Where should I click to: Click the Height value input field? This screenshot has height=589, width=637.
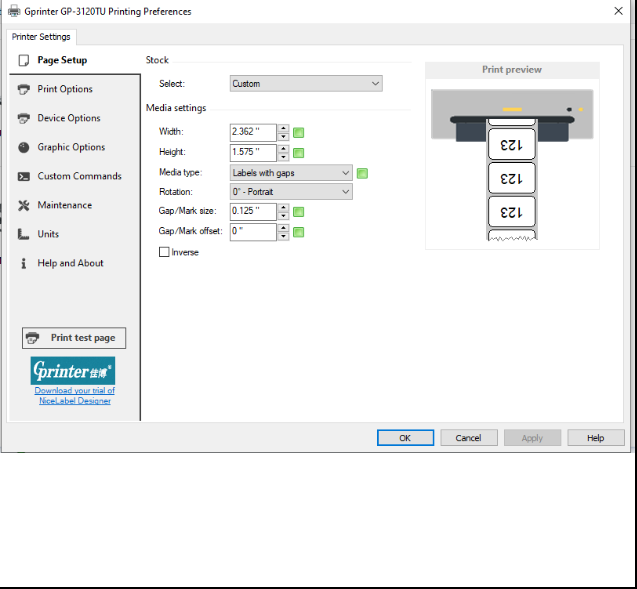pyautogui.click(x=253, y=152)
